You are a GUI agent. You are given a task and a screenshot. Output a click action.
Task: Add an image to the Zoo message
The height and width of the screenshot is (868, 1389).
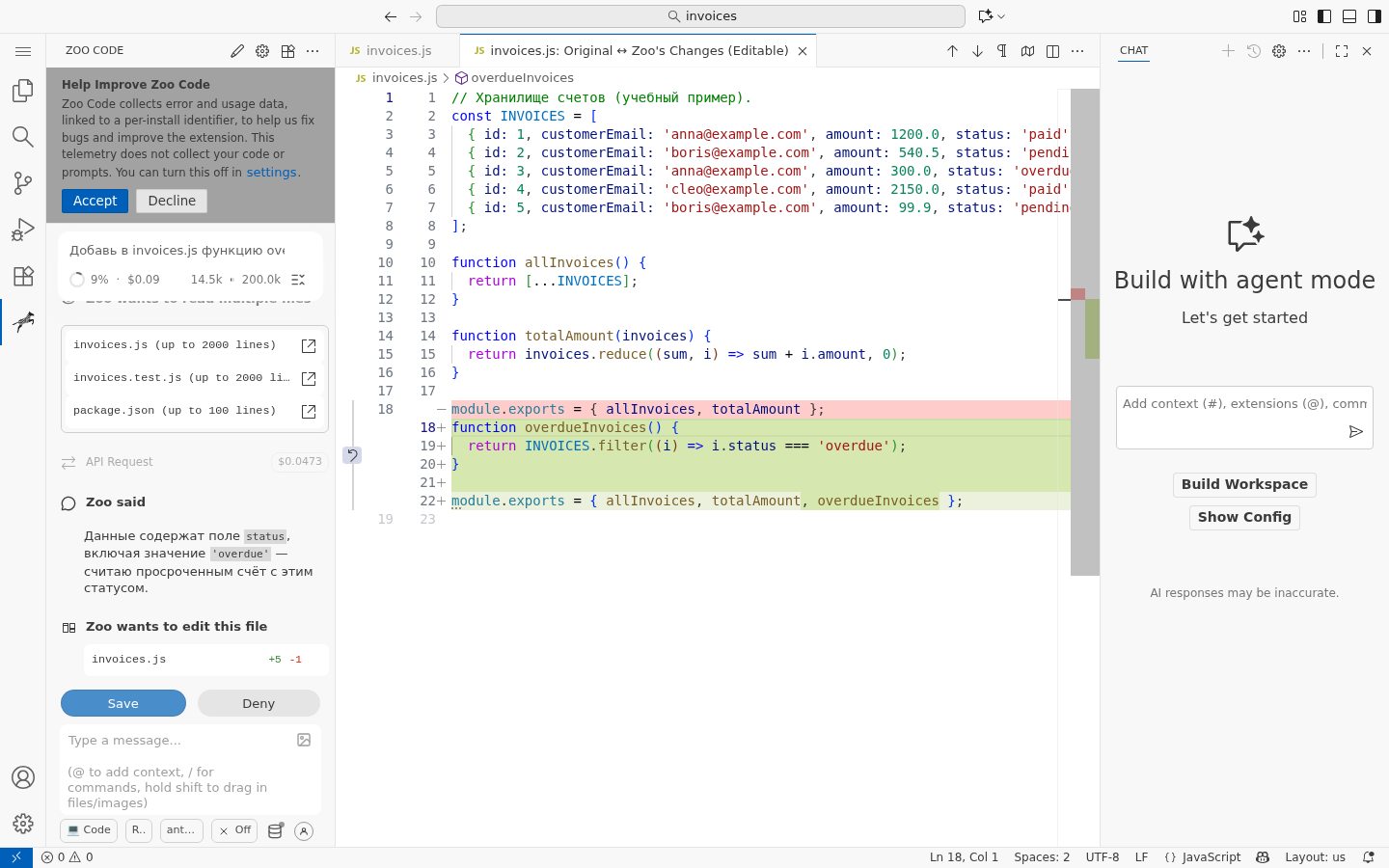click(304, 740)
